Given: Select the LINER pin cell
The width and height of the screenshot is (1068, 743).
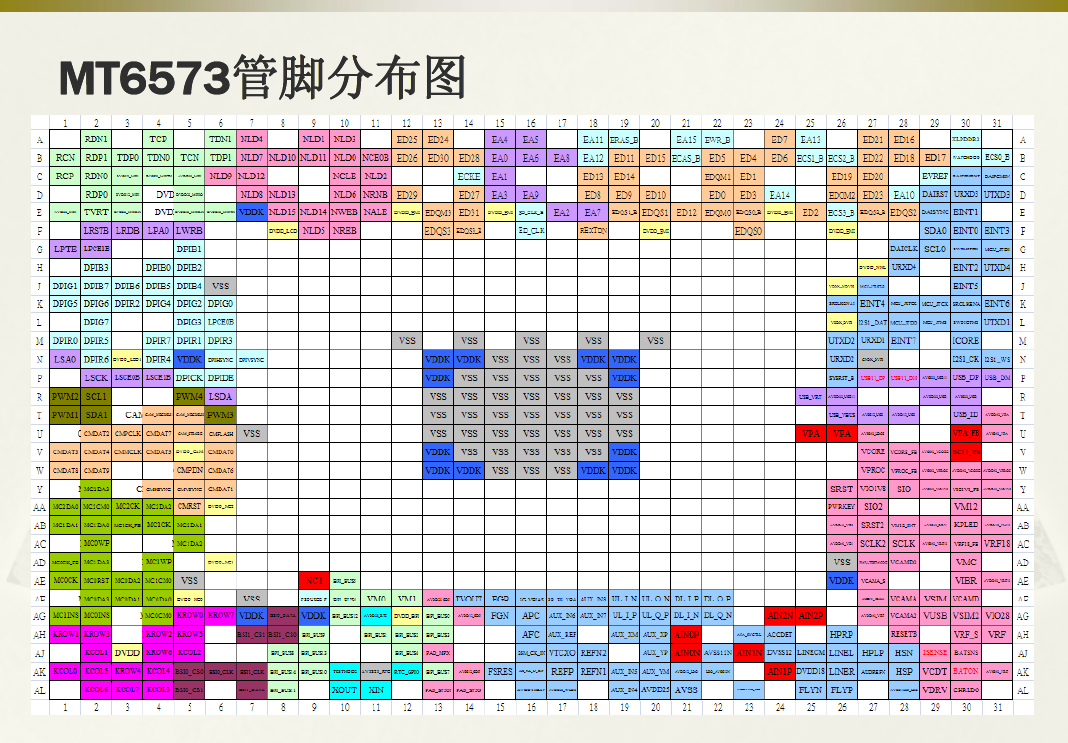Looking at the screenshot, I should tap(842, 671).
